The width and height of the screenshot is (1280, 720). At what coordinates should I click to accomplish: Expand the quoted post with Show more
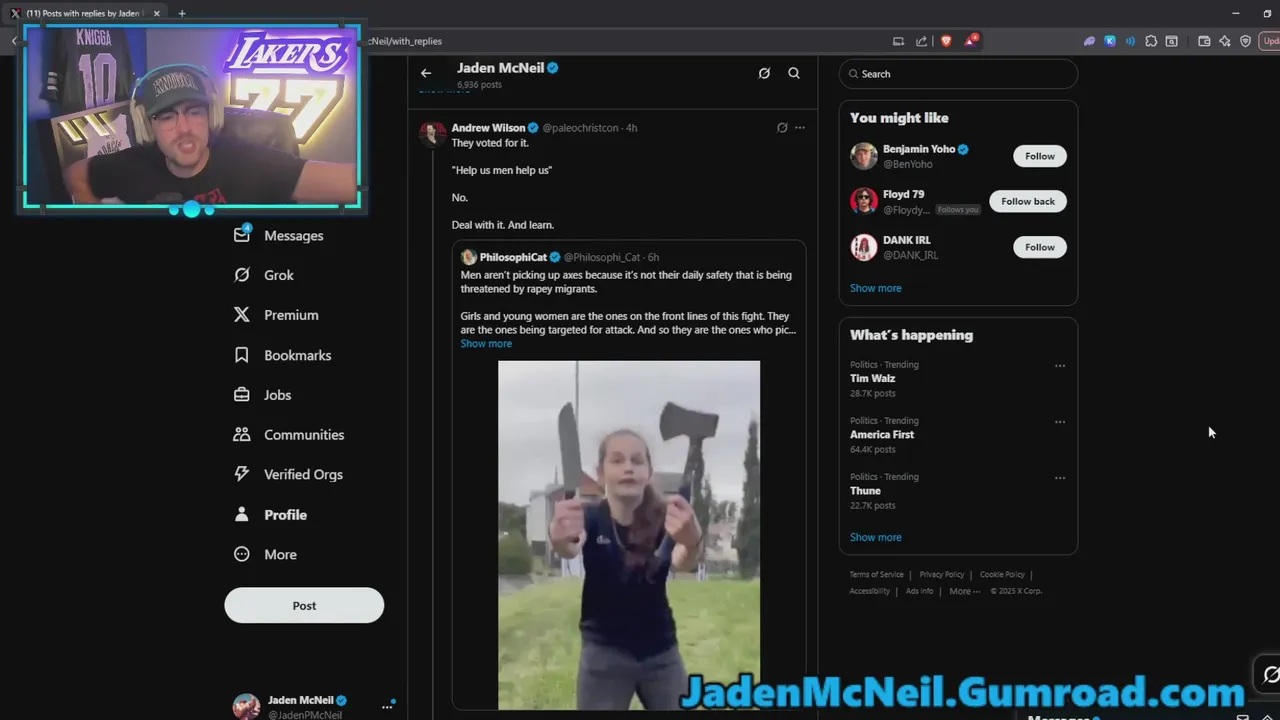(x=486, y=343)
